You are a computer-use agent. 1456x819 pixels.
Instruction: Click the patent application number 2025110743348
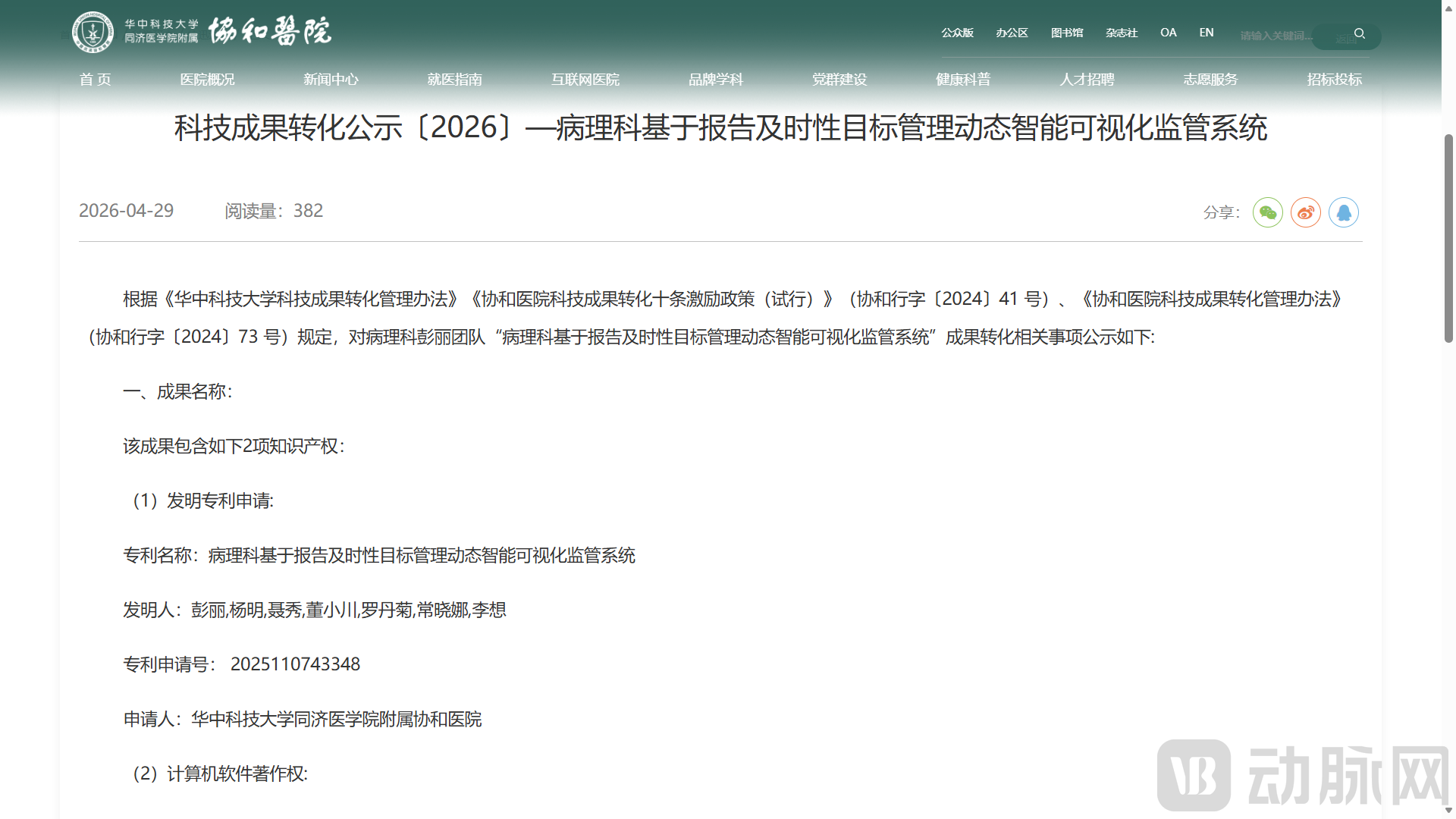tap(295, 664)
